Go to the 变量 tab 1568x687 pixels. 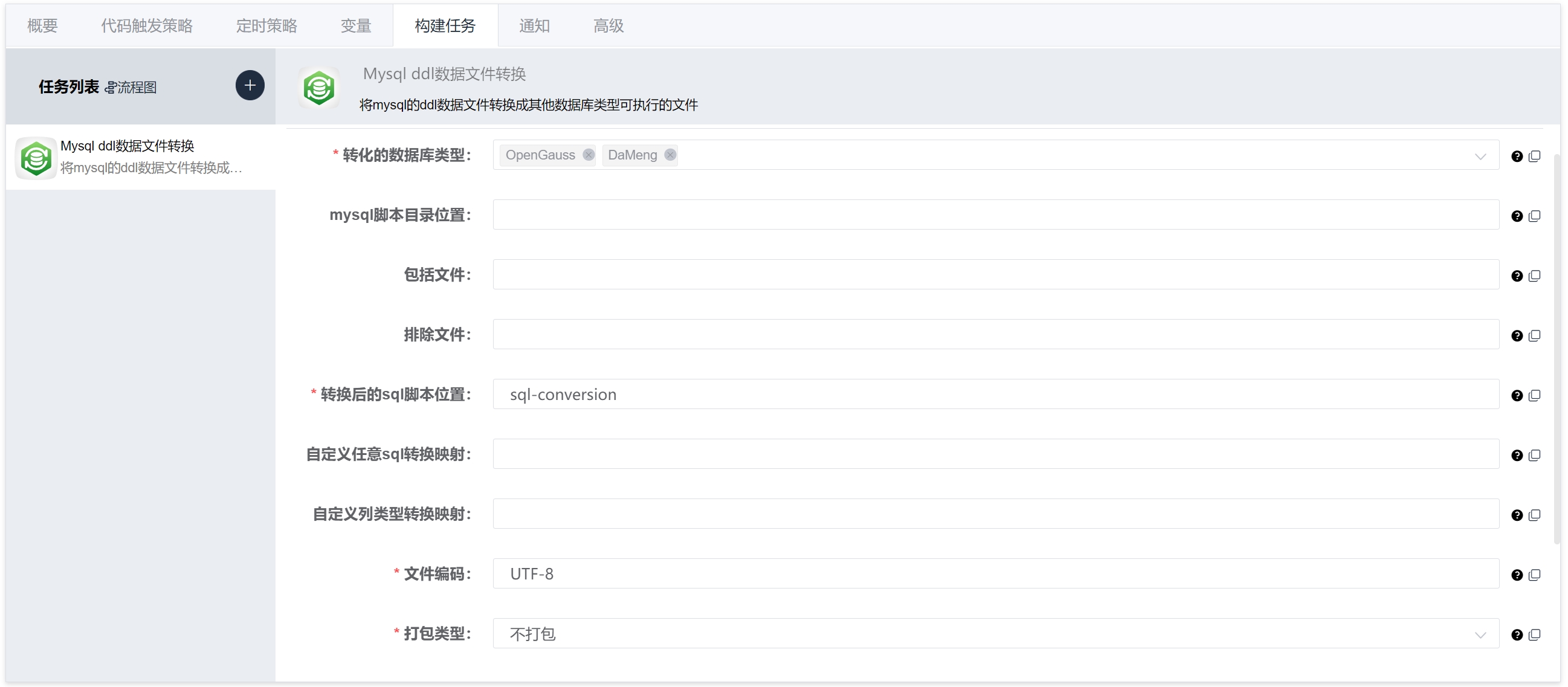point(355,25)
